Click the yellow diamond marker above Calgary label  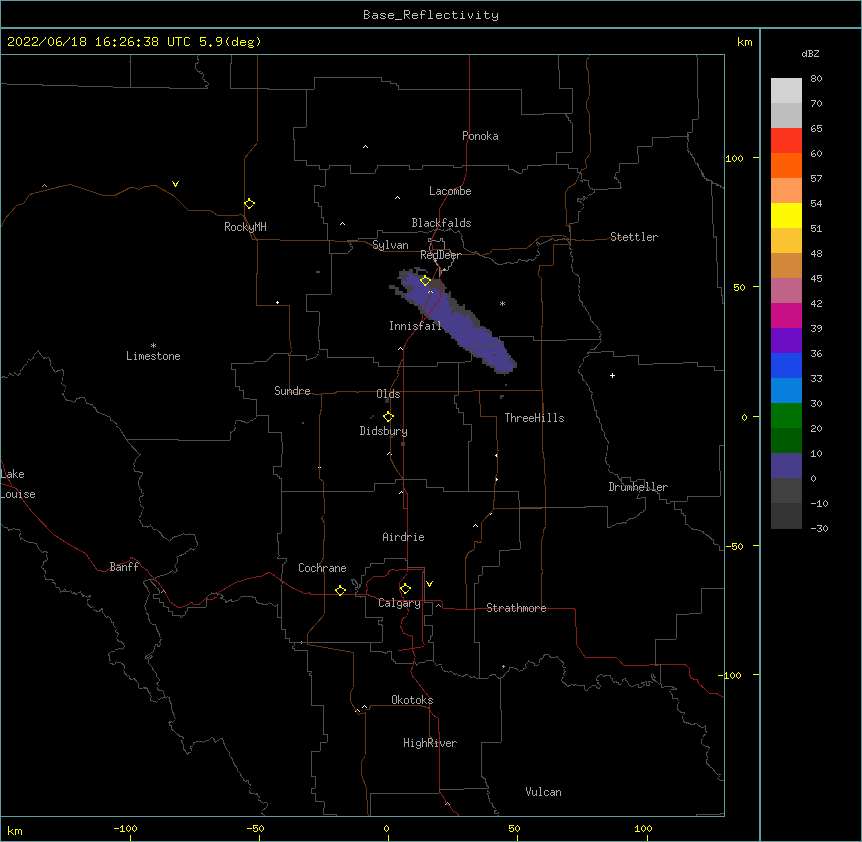[x=405, y=589]
